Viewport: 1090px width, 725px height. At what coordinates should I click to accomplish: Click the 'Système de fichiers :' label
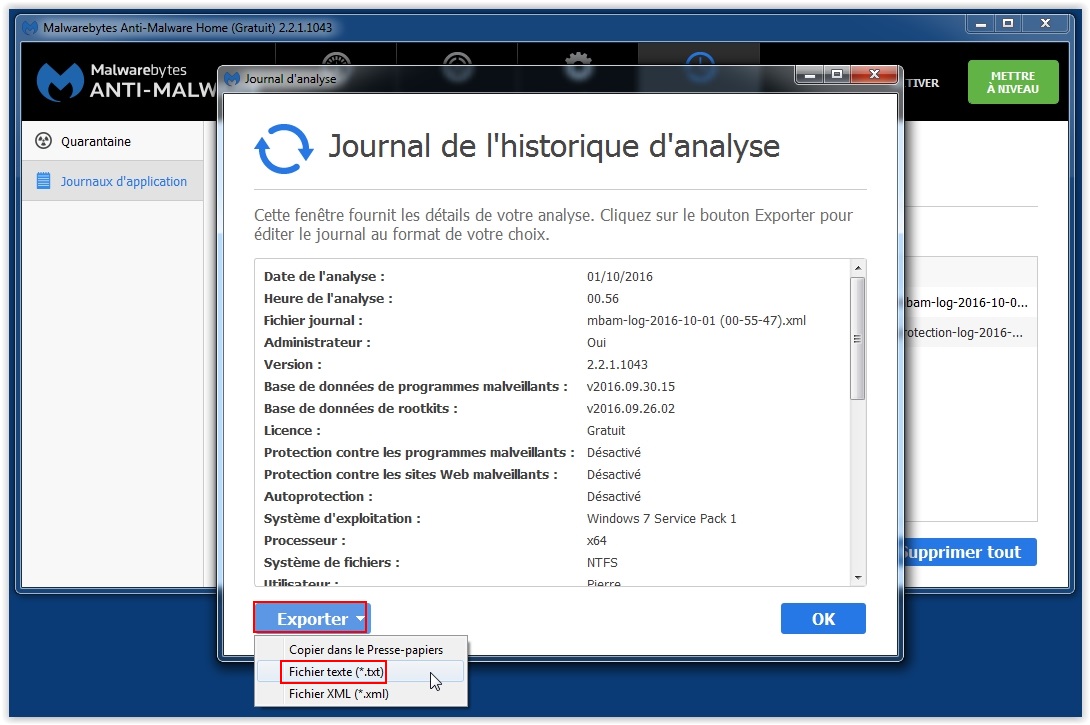(x=332, y=562)
